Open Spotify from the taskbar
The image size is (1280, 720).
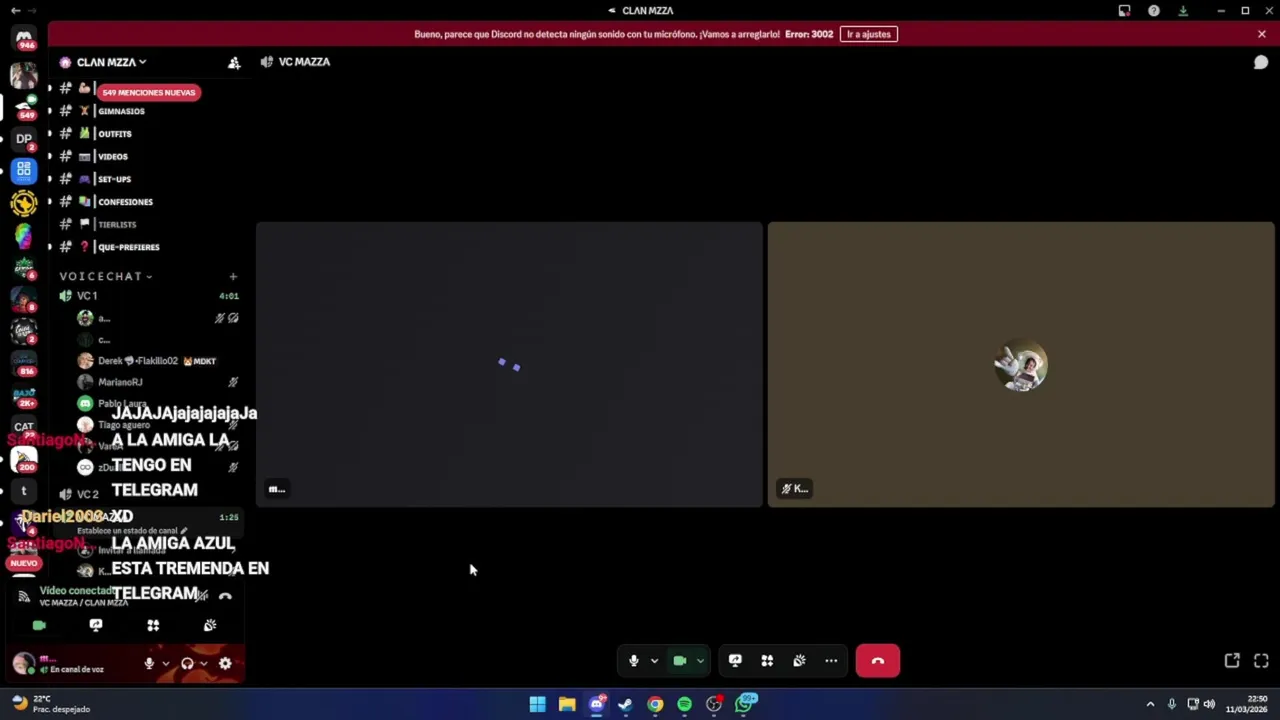684,704
